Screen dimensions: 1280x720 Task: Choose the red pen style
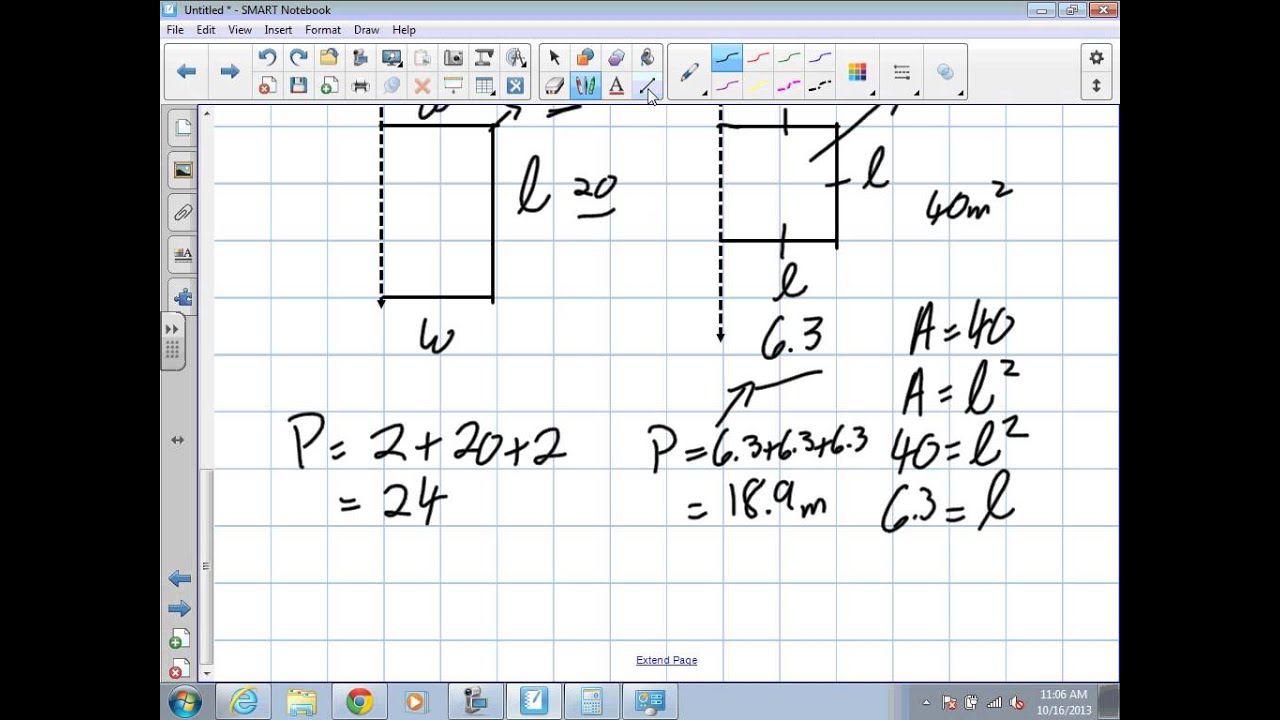tap(758, 58)
